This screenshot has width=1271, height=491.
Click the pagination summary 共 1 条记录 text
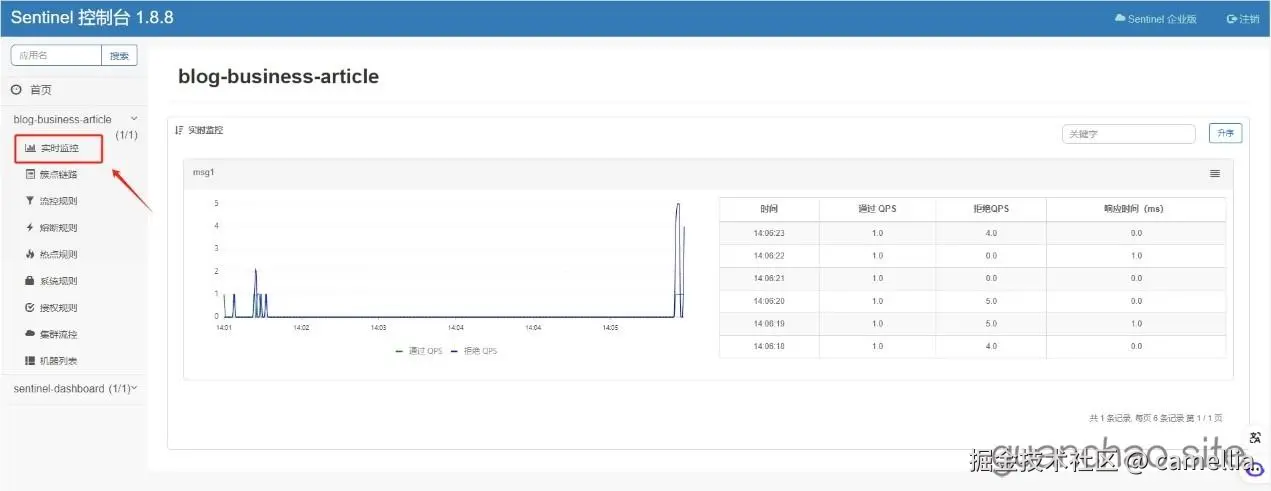[x=1155, y=418]
